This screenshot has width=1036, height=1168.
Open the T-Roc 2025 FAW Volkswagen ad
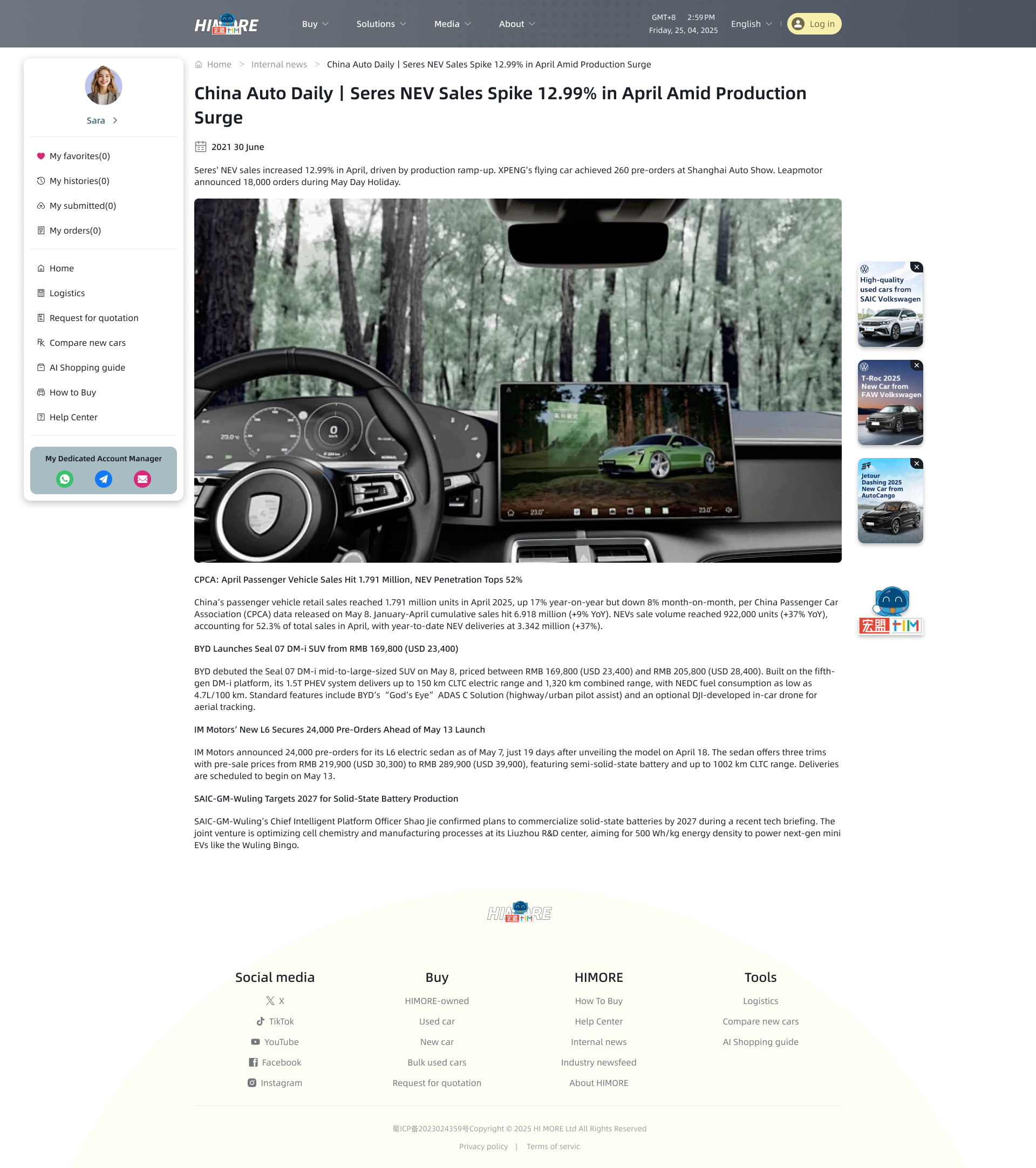coord(890,403)
